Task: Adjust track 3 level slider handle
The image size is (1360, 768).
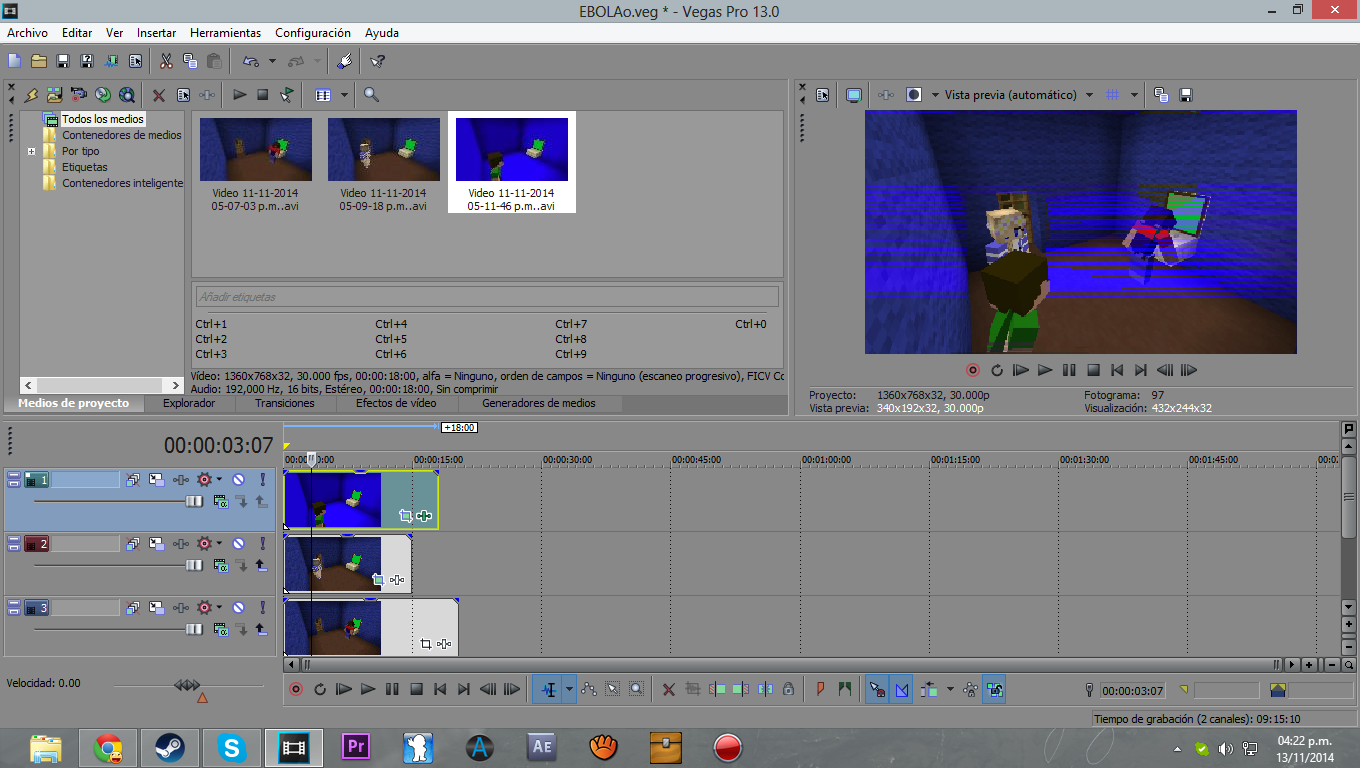Action: coord(194,629)
